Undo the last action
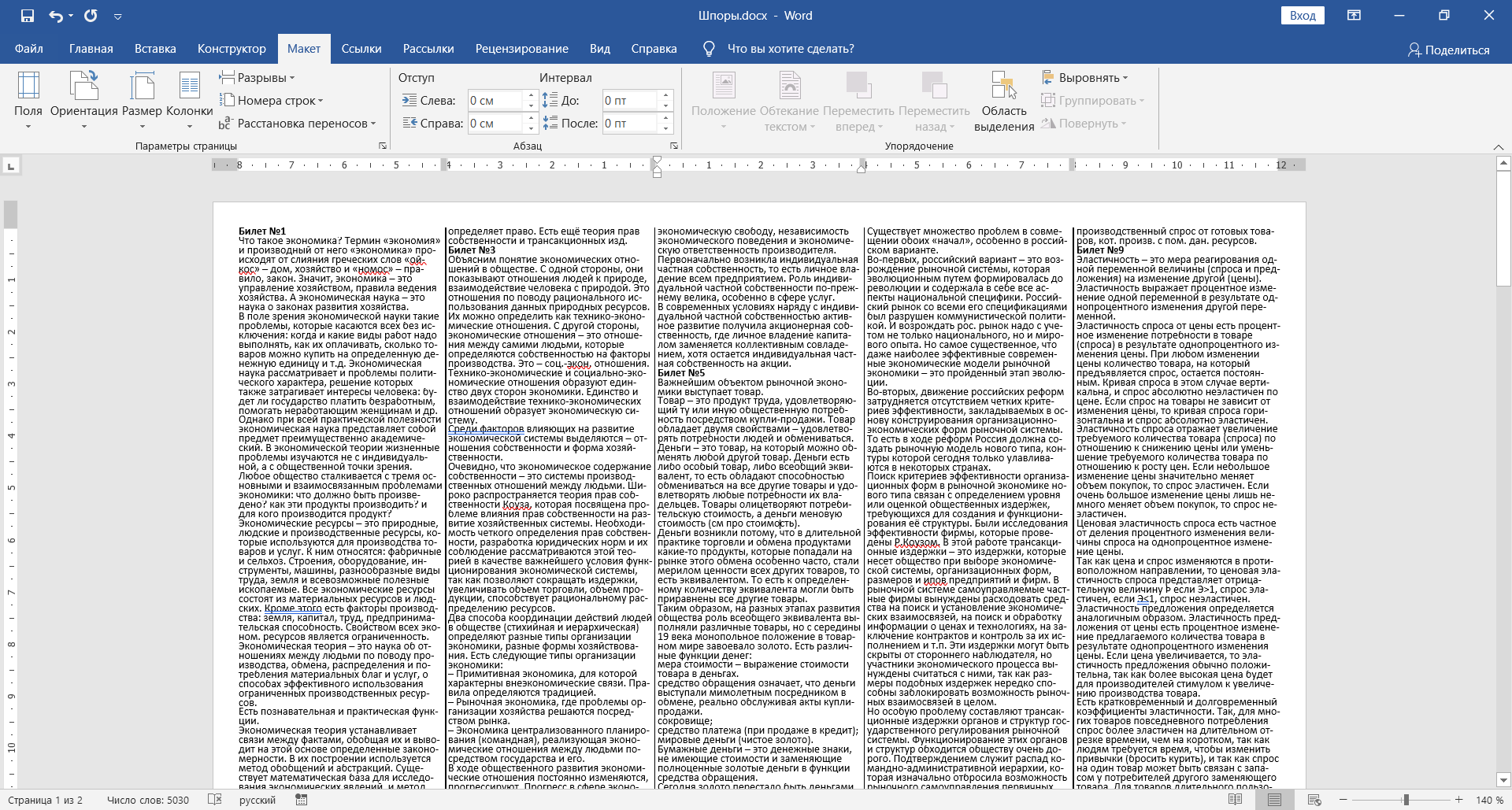Screen dimensions: 1512x810 click(x=56, y=16)
